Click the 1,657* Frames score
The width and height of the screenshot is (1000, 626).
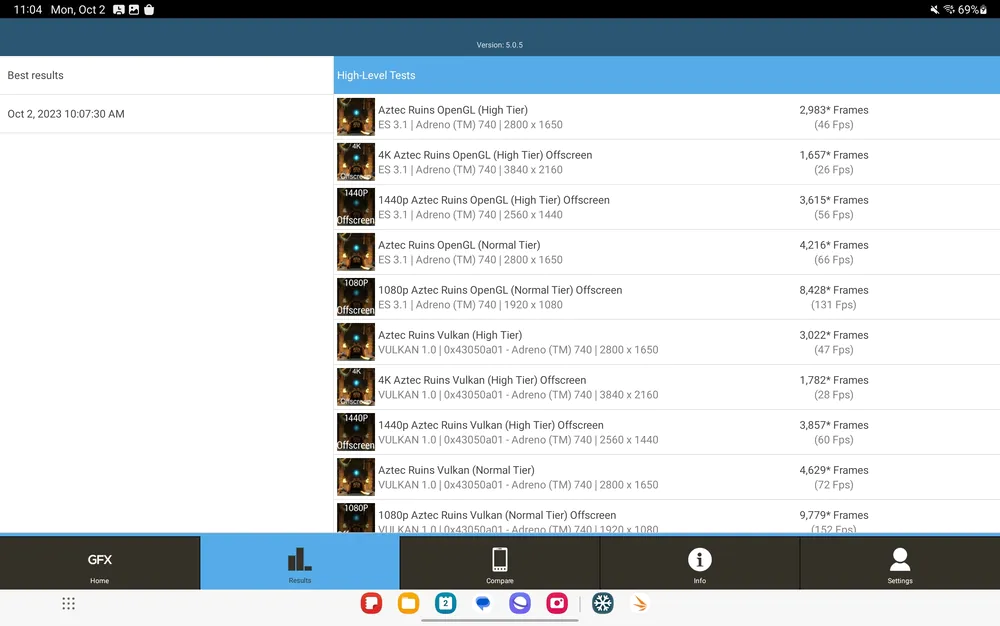pos(834,155)
